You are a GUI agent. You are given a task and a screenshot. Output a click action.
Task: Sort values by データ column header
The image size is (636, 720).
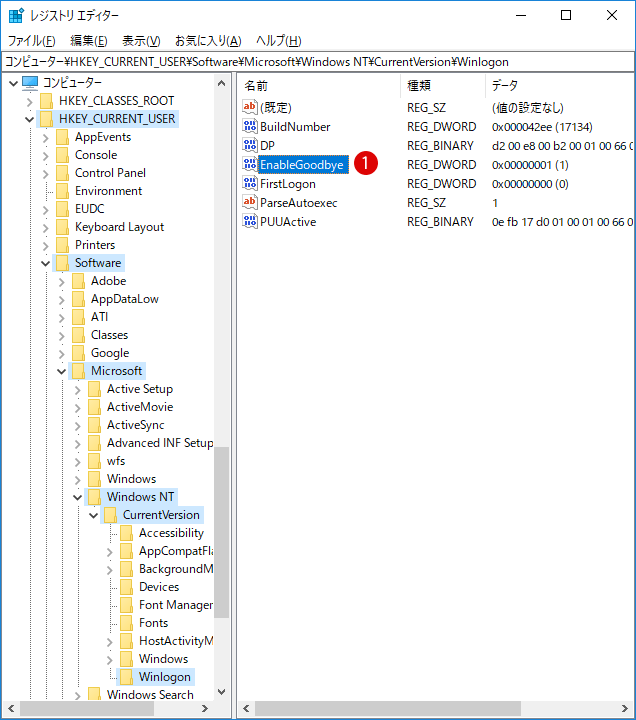[560, 85]
